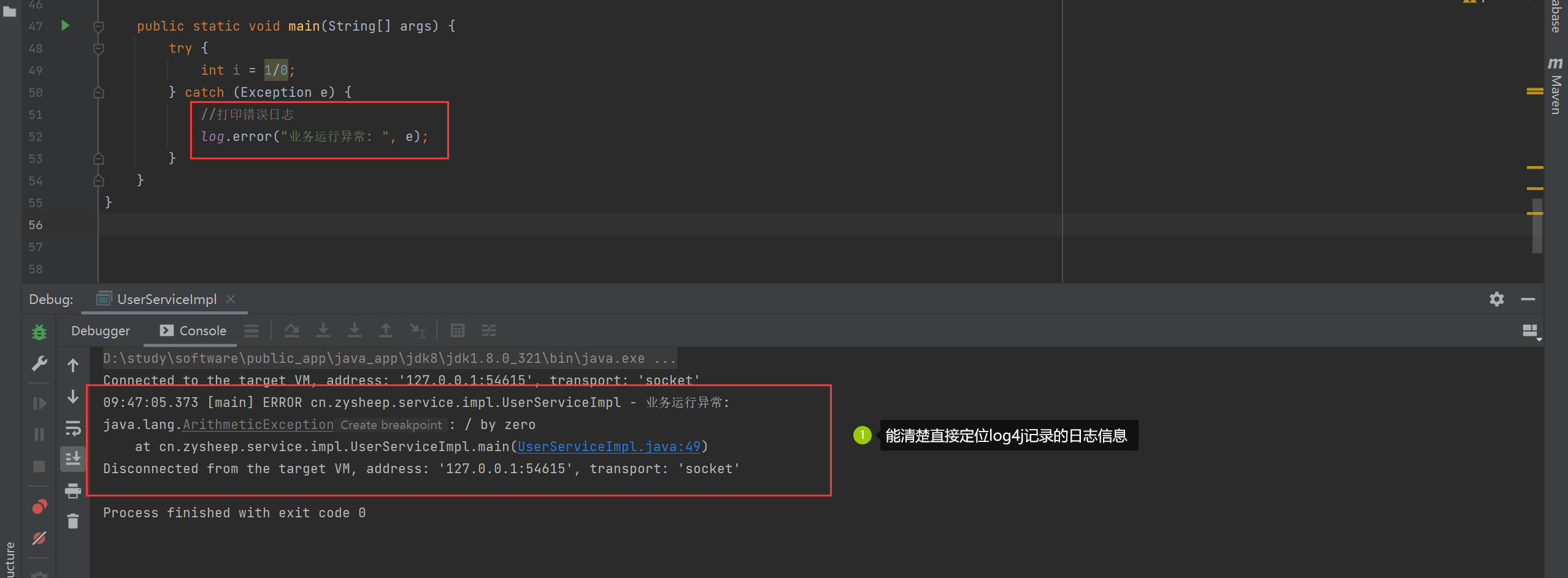Open layout settings dropdown icon
The image size is (1568, 578).
[1532, 332]
